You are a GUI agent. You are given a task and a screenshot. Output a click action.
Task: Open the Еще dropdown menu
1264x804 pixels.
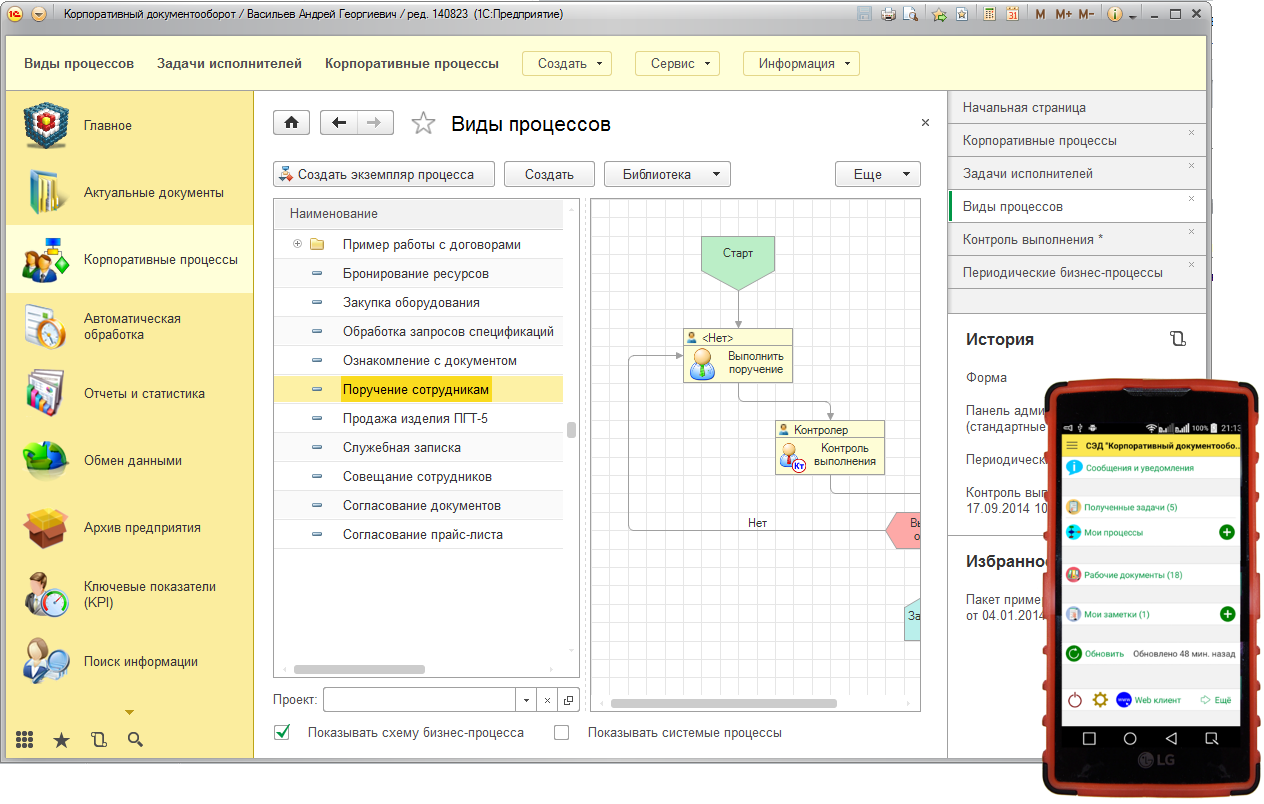877,174
